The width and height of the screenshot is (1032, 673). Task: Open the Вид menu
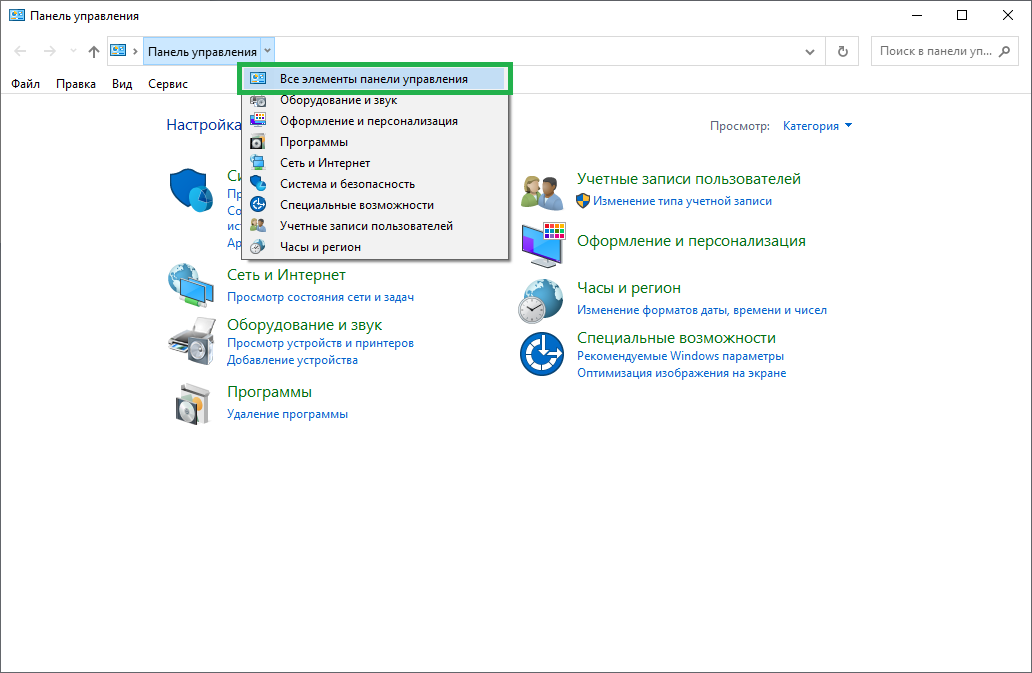[122, 84]
